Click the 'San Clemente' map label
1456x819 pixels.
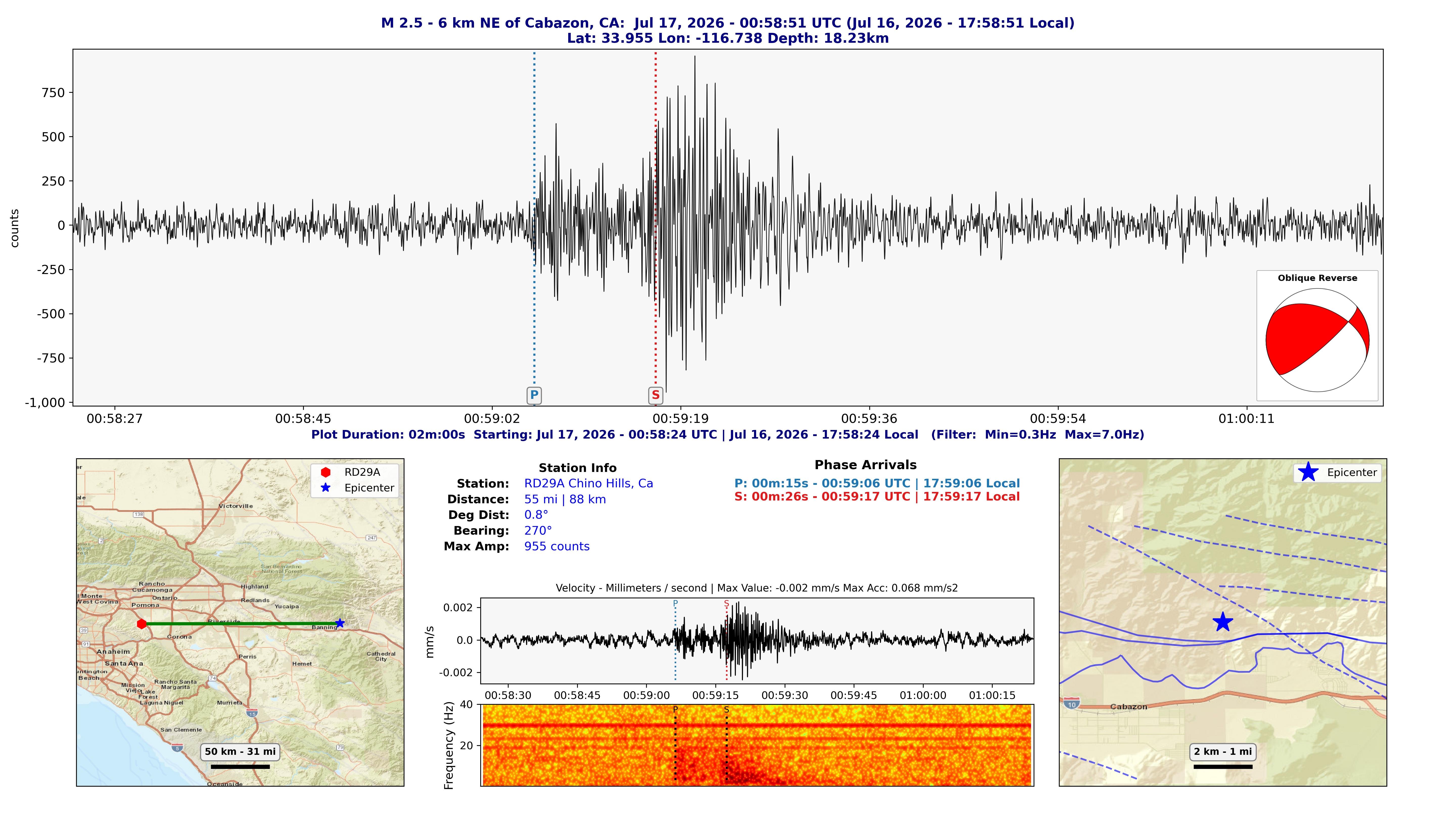point(181,730)
